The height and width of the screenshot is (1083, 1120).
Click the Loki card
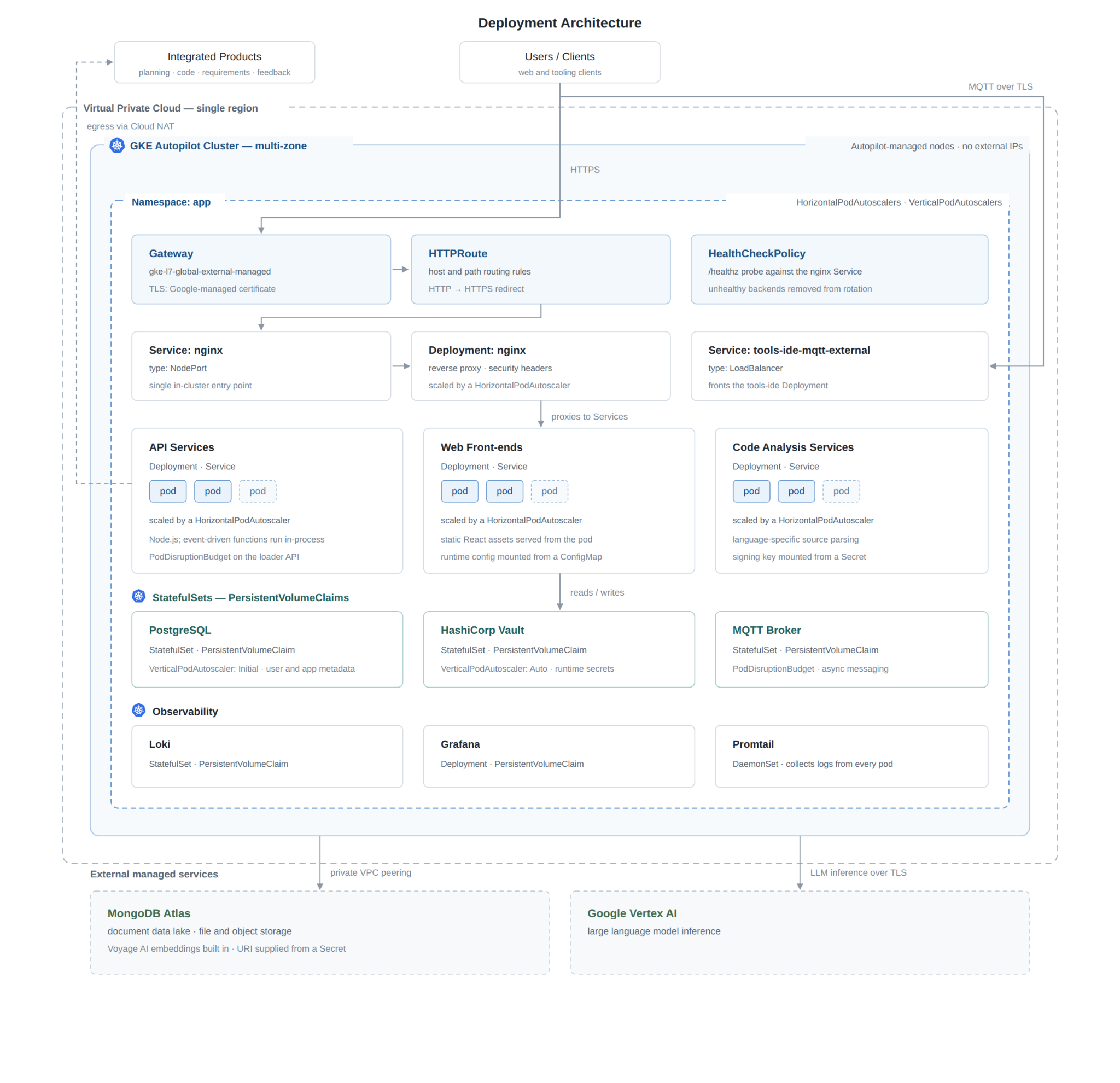(x=267, y=756)
